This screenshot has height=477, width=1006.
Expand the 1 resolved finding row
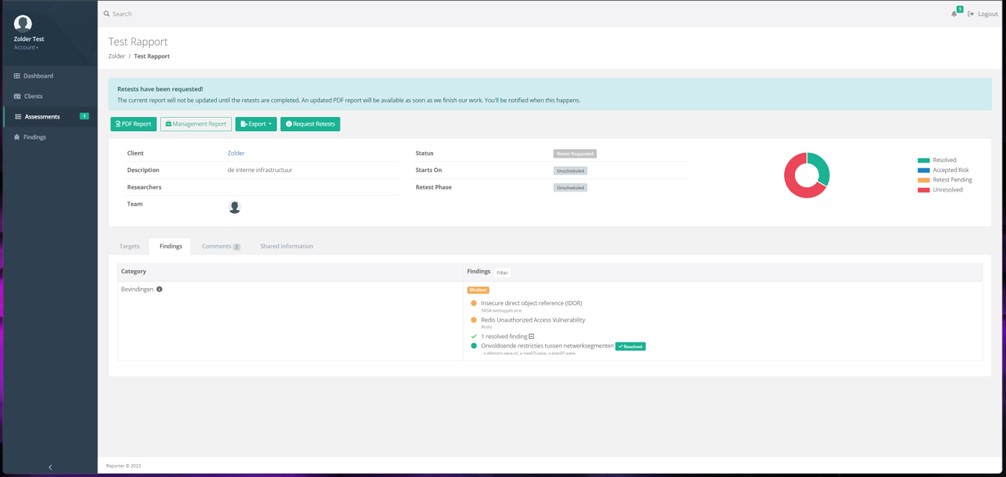click(507, 336)
